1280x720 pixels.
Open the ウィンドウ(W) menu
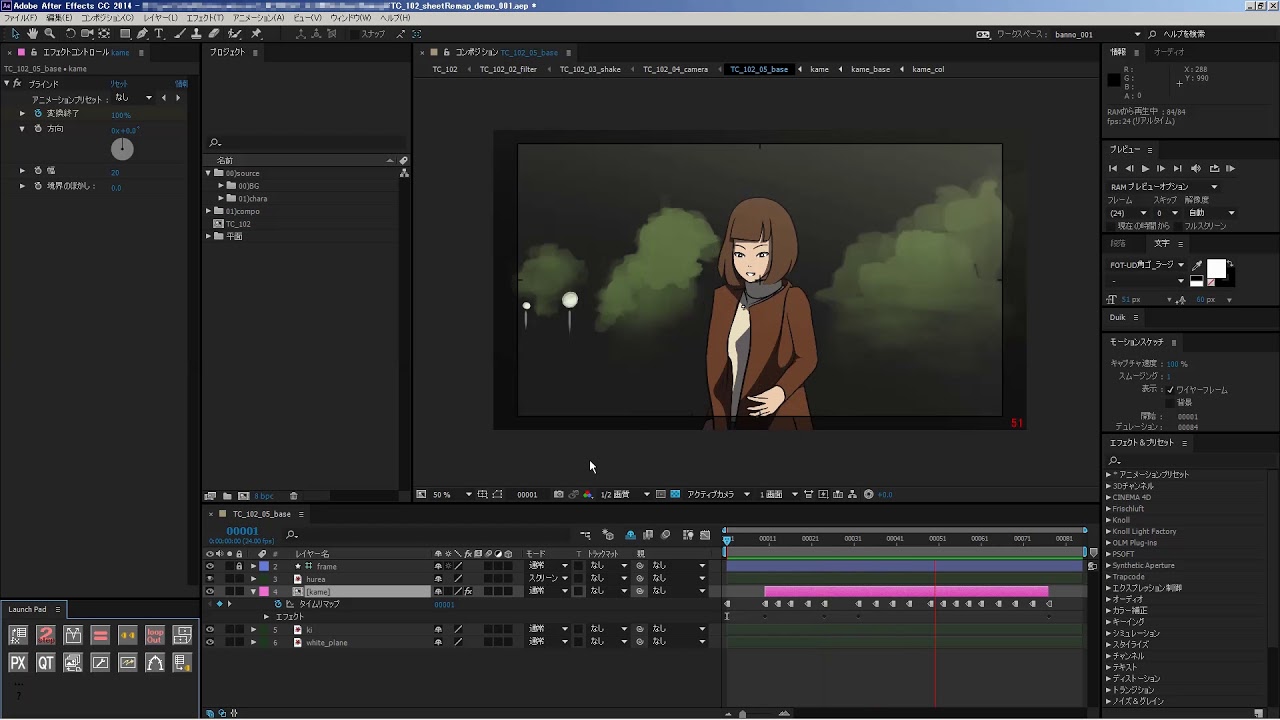(x=350, y=18)
